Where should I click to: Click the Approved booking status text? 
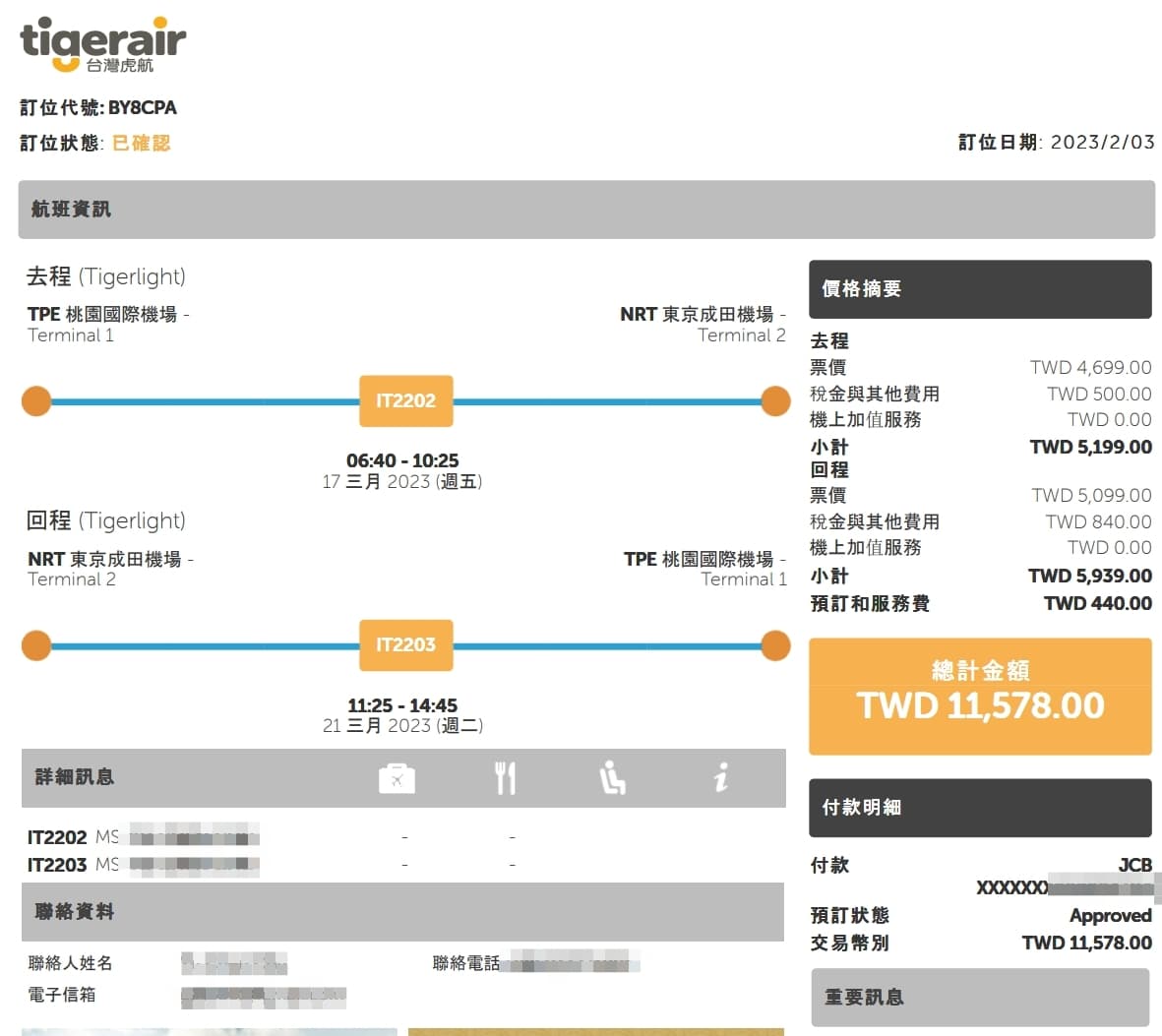tap(1110, 916)
